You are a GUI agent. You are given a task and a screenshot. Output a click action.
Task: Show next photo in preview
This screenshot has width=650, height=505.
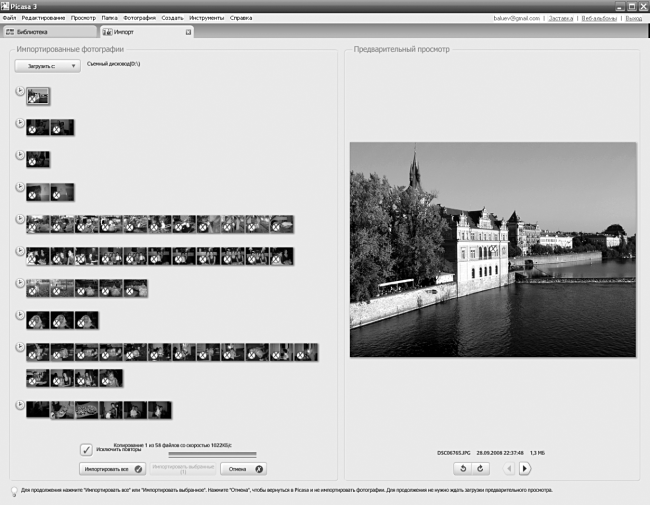(524, 469)
